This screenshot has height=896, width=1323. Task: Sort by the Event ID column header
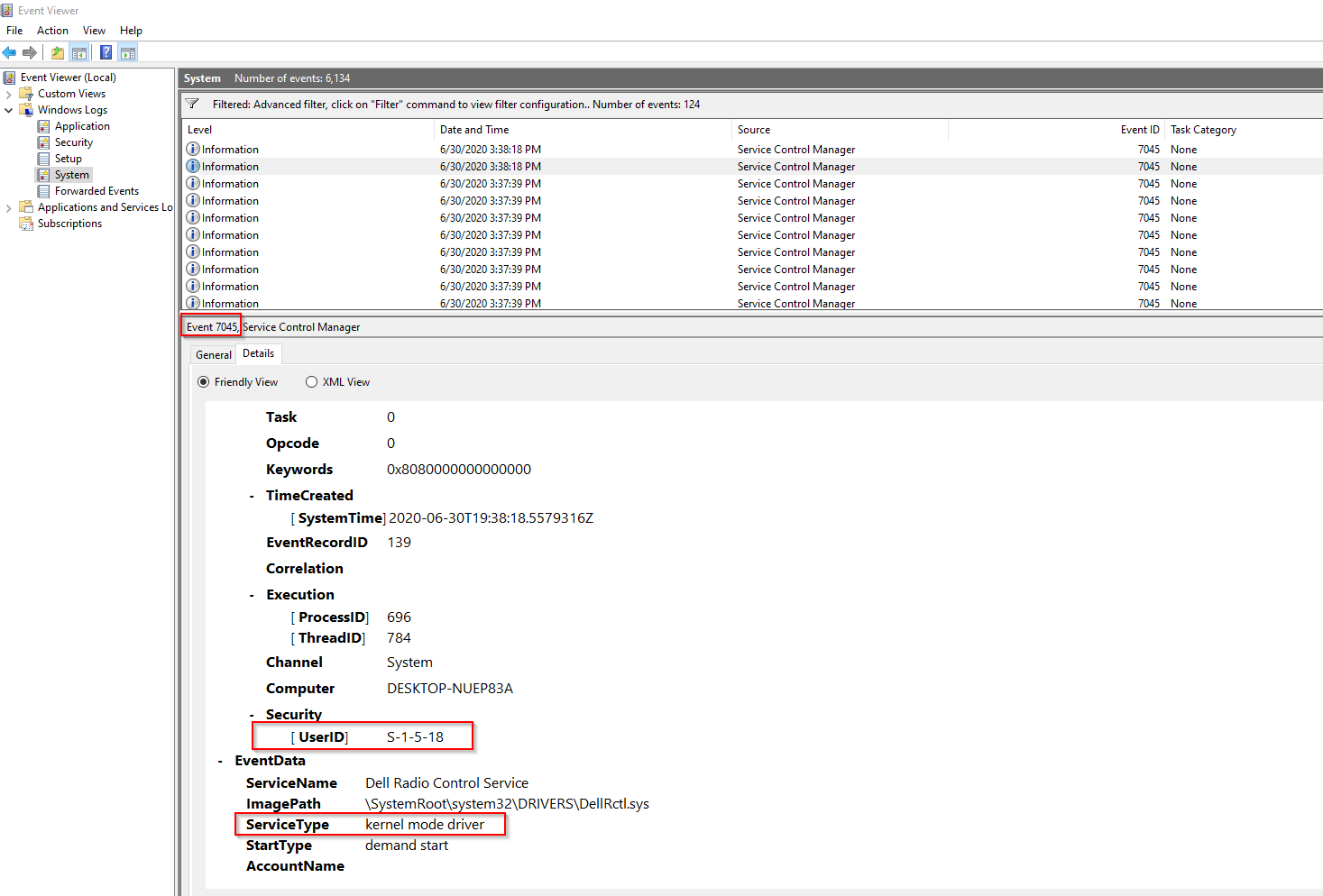coord(1056,130)
